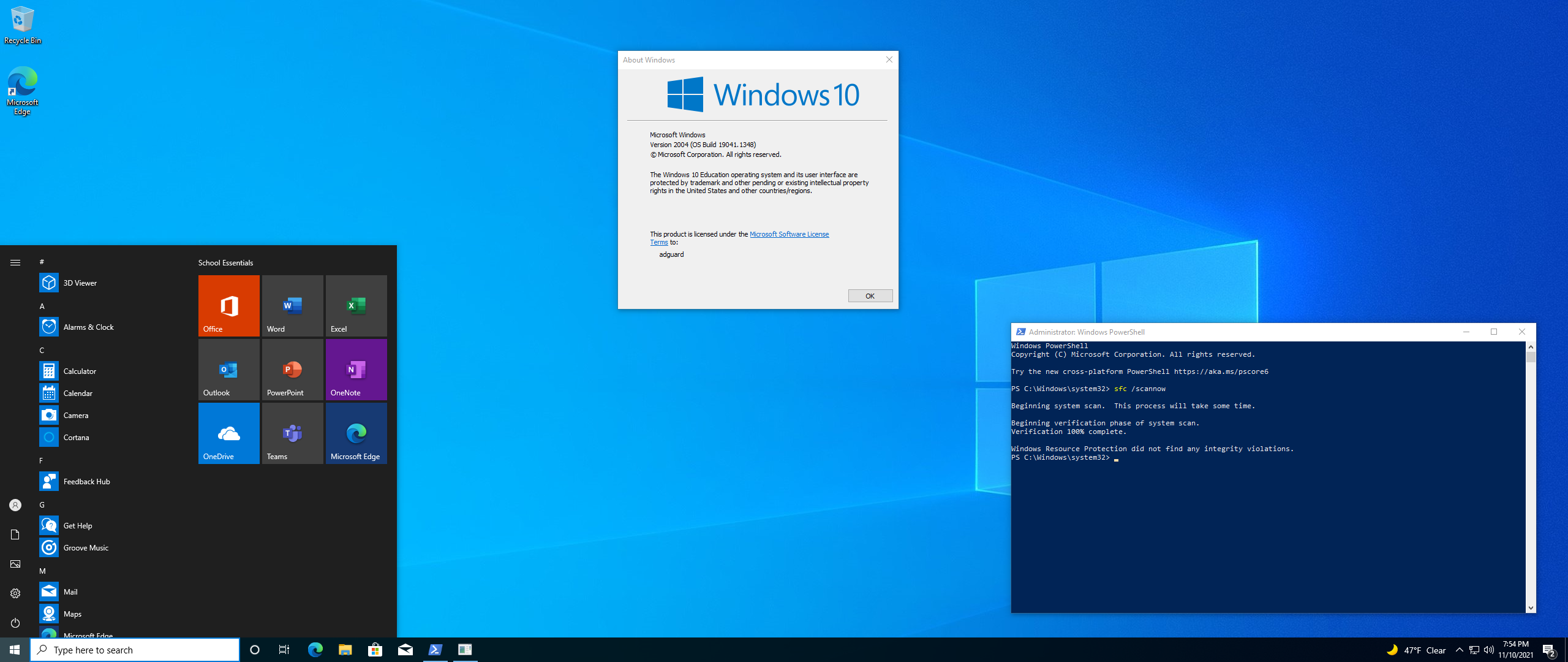Launch Cortana from the app list

[110, 437]
